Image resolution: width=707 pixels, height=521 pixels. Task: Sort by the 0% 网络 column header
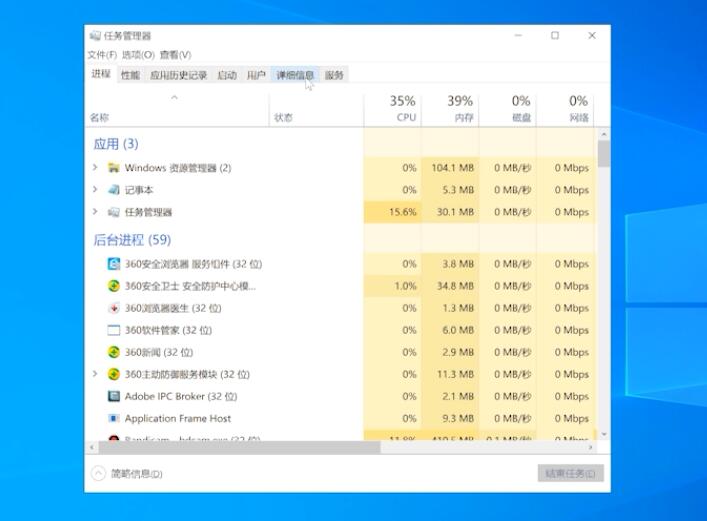point(565,110)
